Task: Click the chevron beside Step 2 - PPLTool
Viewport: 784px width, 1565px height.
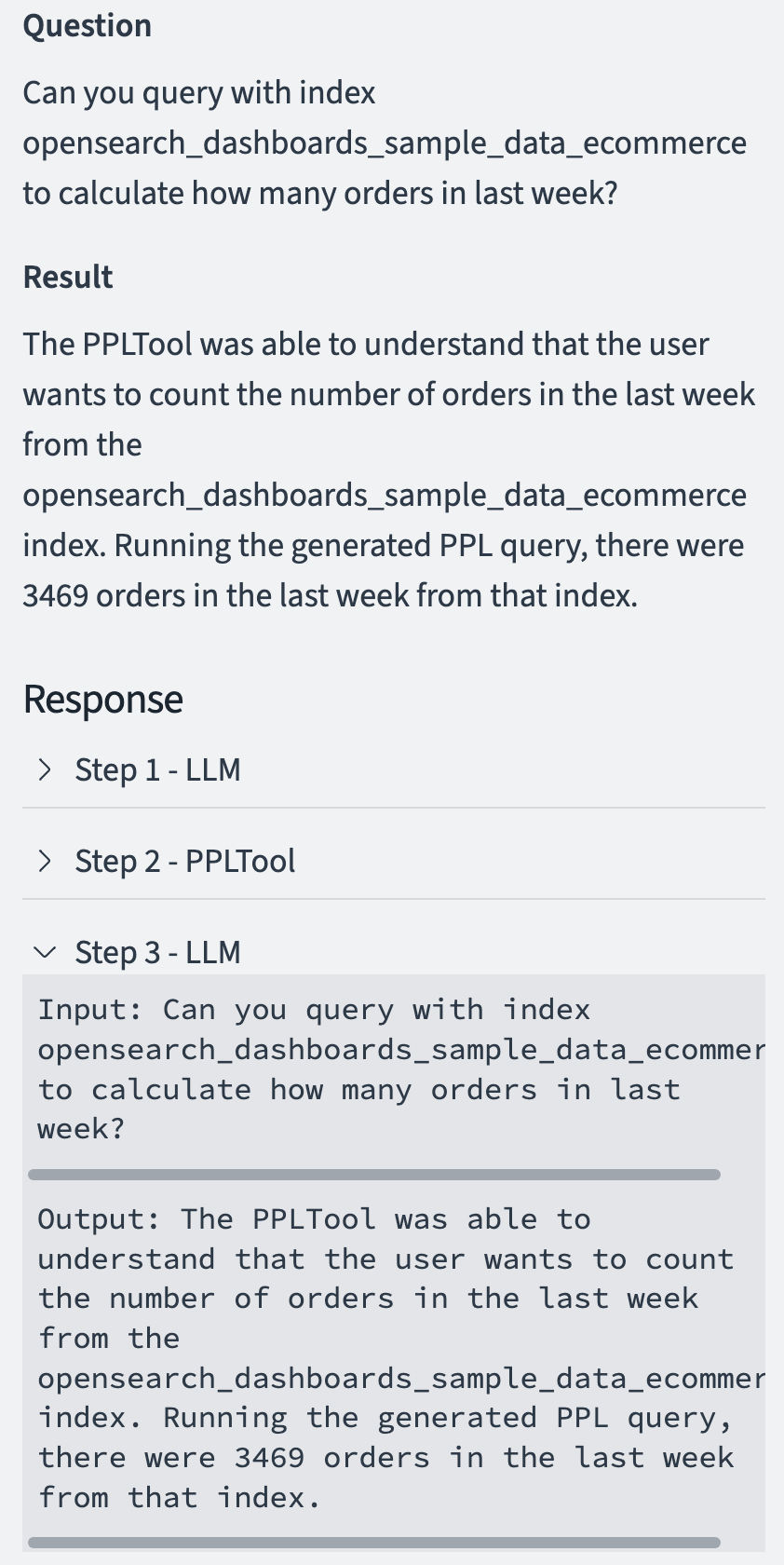Action: [45, 861]
